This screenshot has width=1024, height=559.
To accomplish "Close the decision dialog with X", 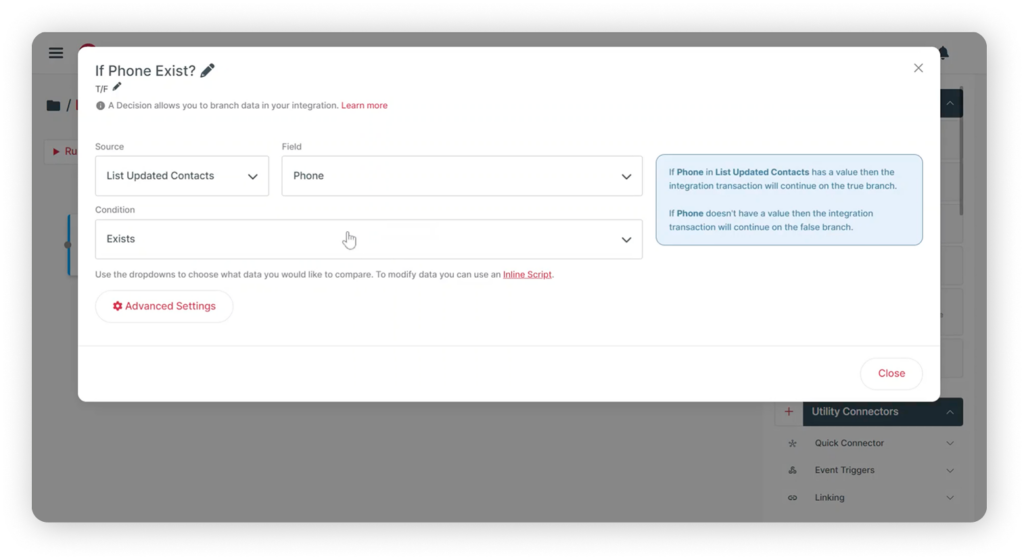I will (918, 68).
